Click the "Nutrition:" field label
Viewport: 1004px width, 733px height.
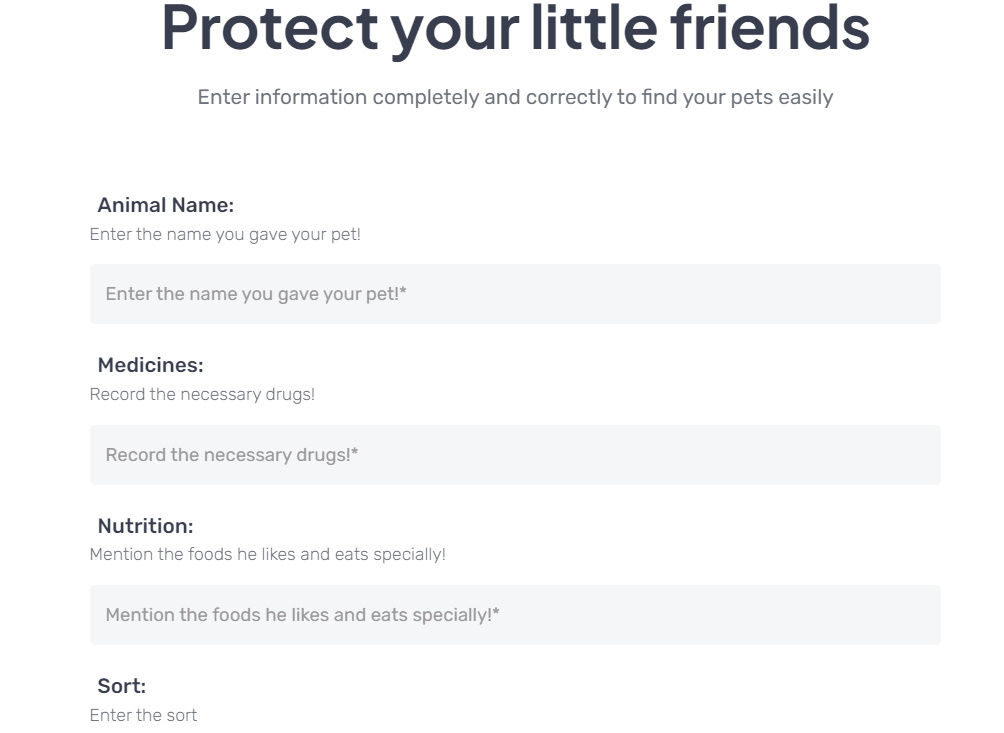pos(145,526)
